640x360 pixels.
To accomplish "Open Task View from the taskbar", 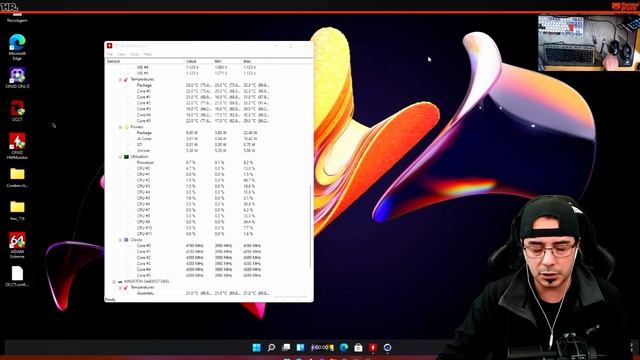I will coord(286,347).
